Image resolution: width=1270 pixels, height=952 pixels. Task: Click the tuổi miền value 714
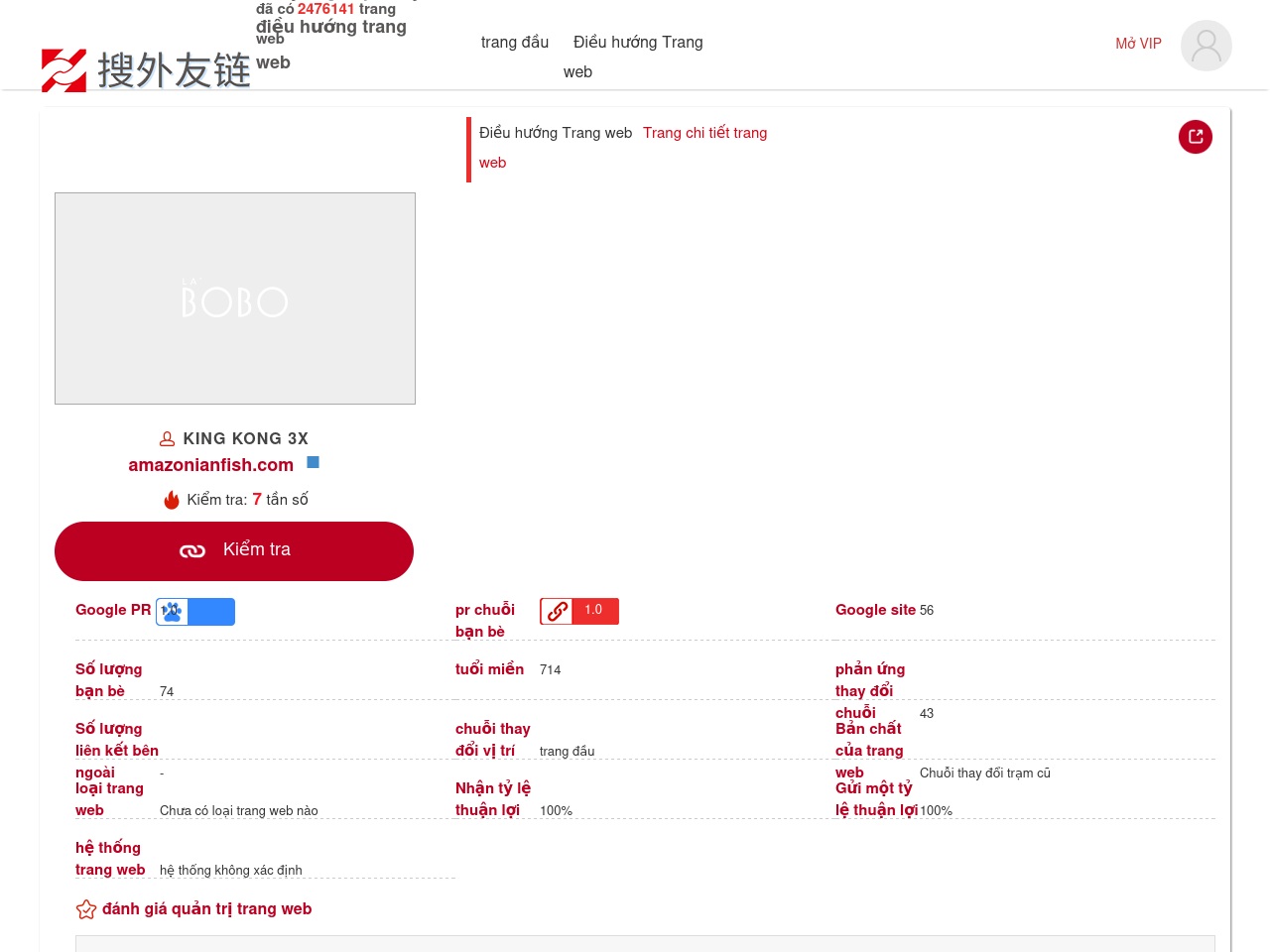coord(551,670)
